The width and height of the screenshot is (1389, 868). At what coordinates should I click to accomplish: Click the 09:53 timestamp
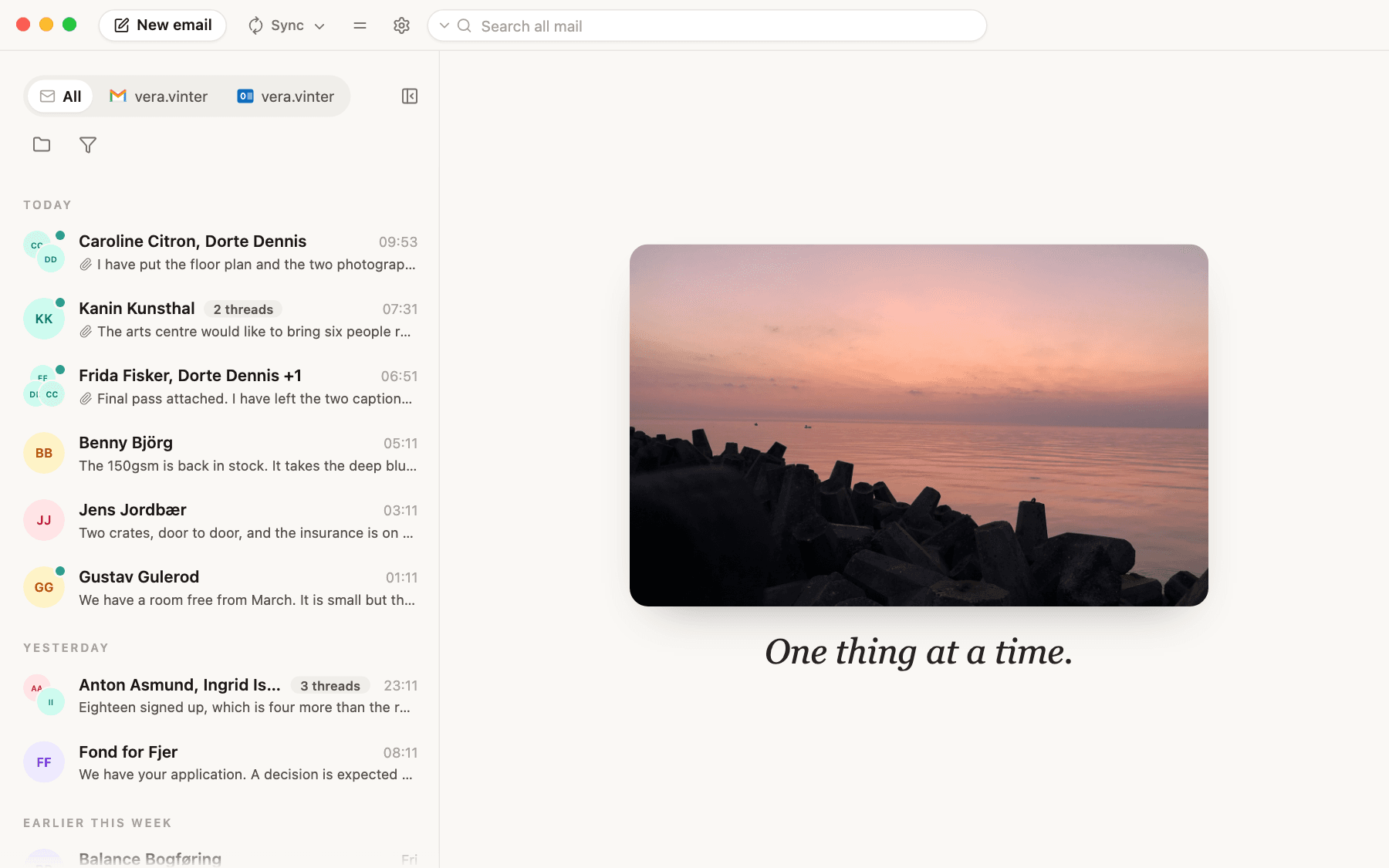click(398, 242)
